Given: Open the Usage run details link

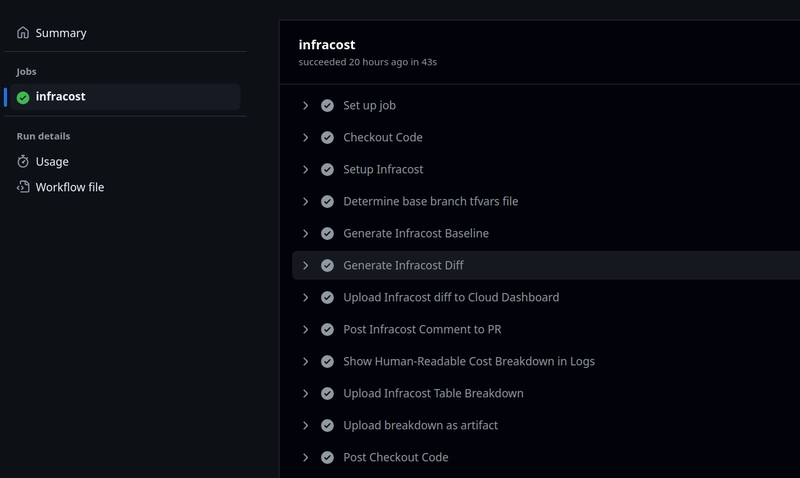Looking at the screenshot, I should (x=52, y=162).
